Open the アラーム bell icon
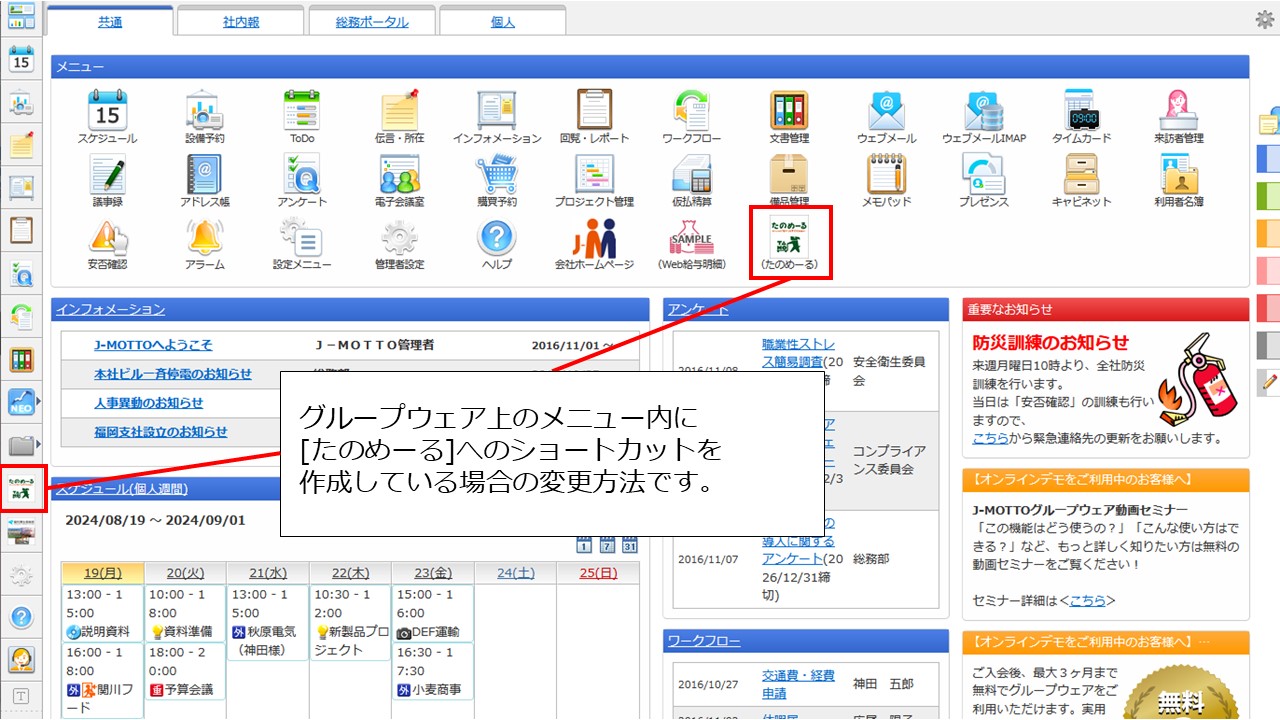 204,240
